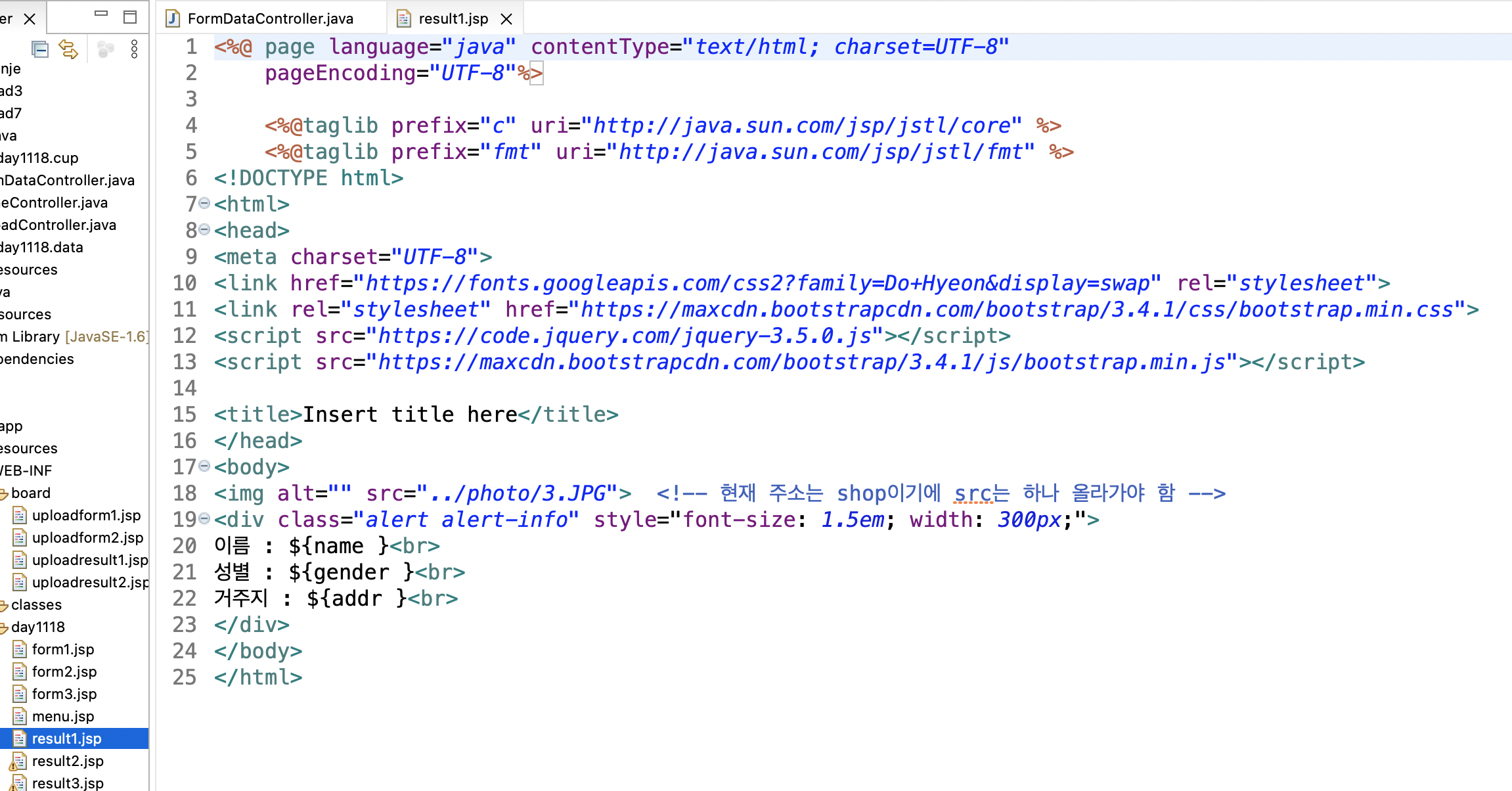Click Collapse All icon in explorer
The width and height of the screenshot is (1512, 791).
coord(40,49)
